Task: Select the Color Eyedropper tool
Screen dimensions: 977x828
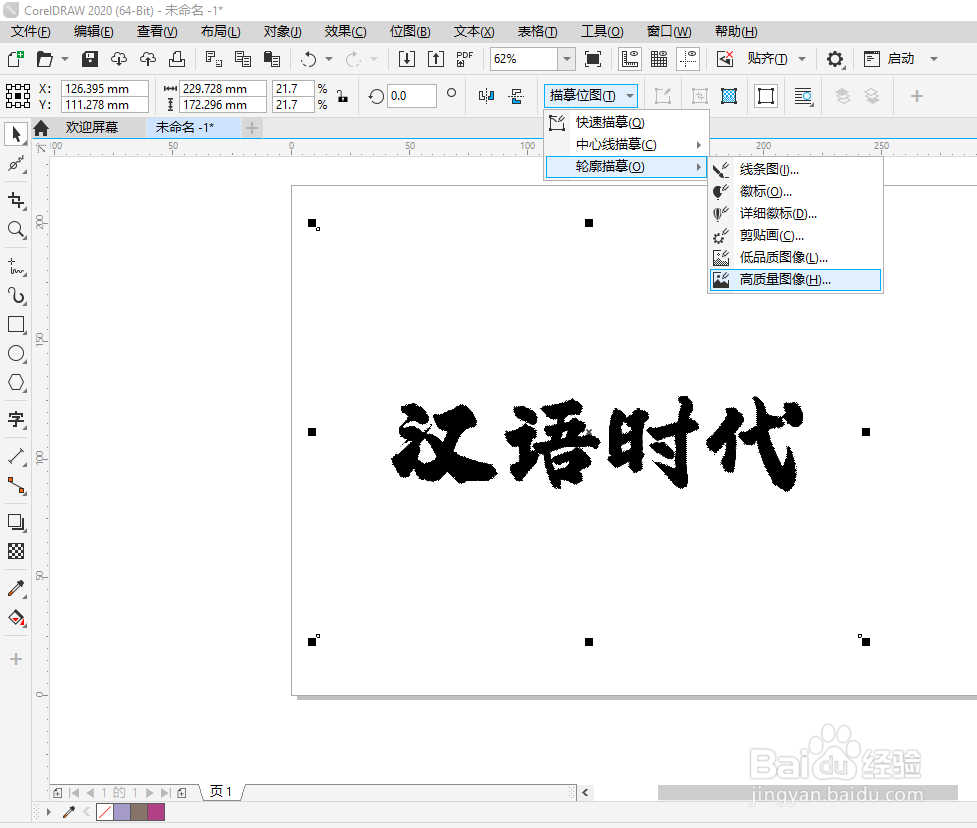Action: (x=15, y=588)
